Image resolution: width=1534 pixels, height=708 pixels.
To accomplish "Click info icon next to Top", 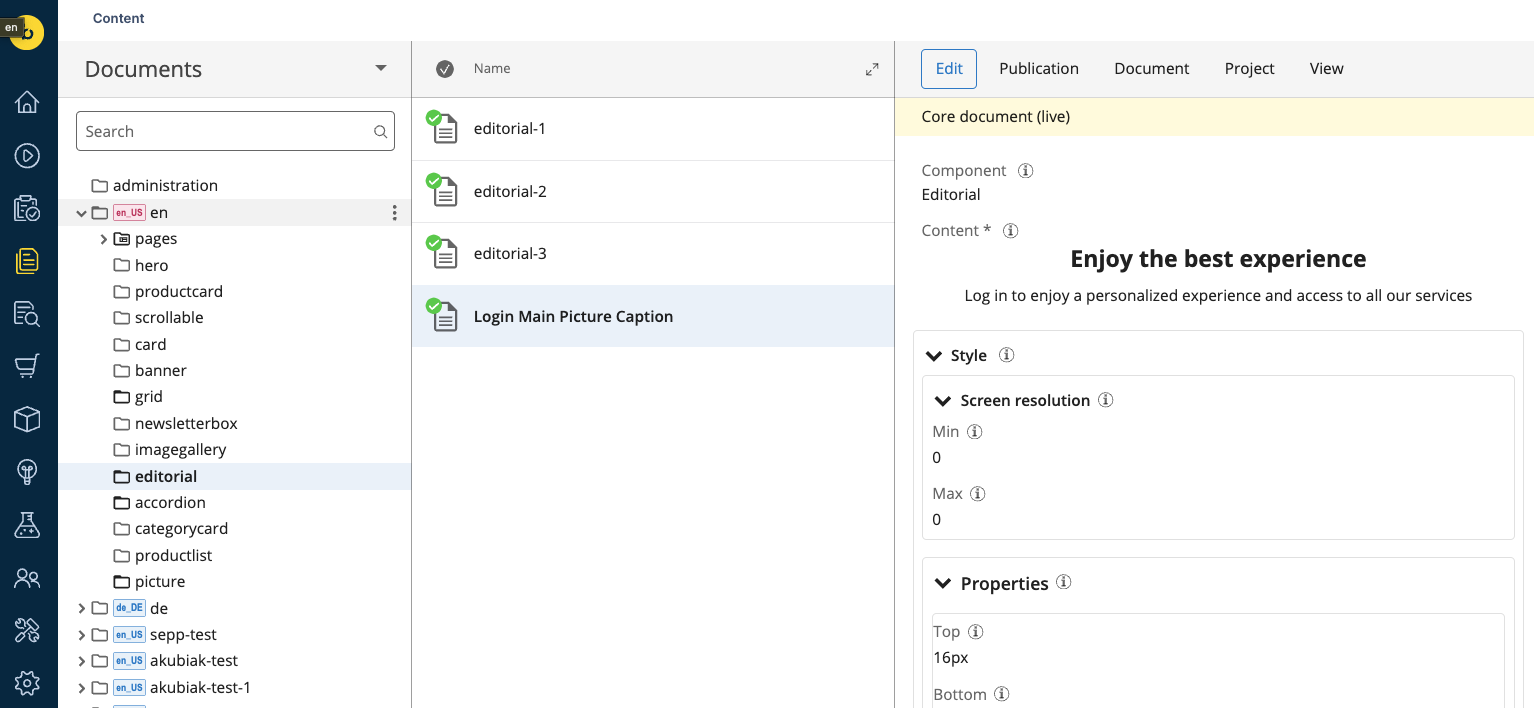I will click(x=976, y=631).
